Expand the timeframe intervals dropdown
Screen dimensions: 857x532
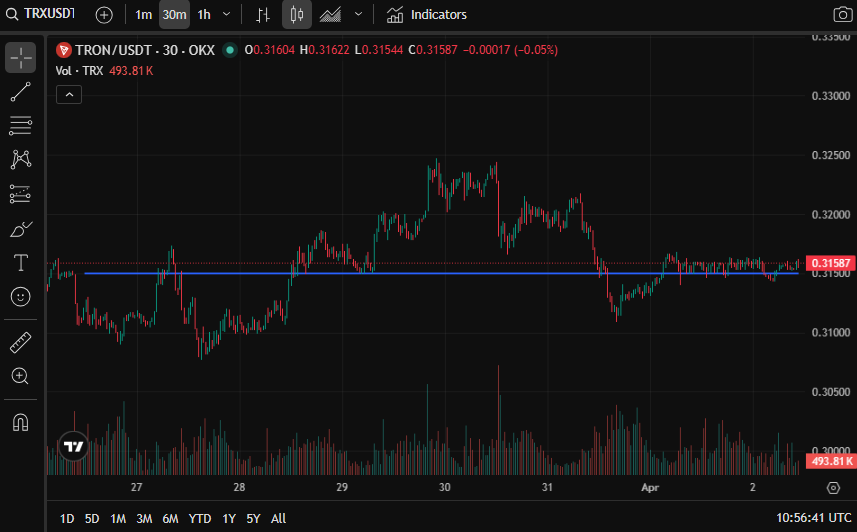(x=227, y=14)
